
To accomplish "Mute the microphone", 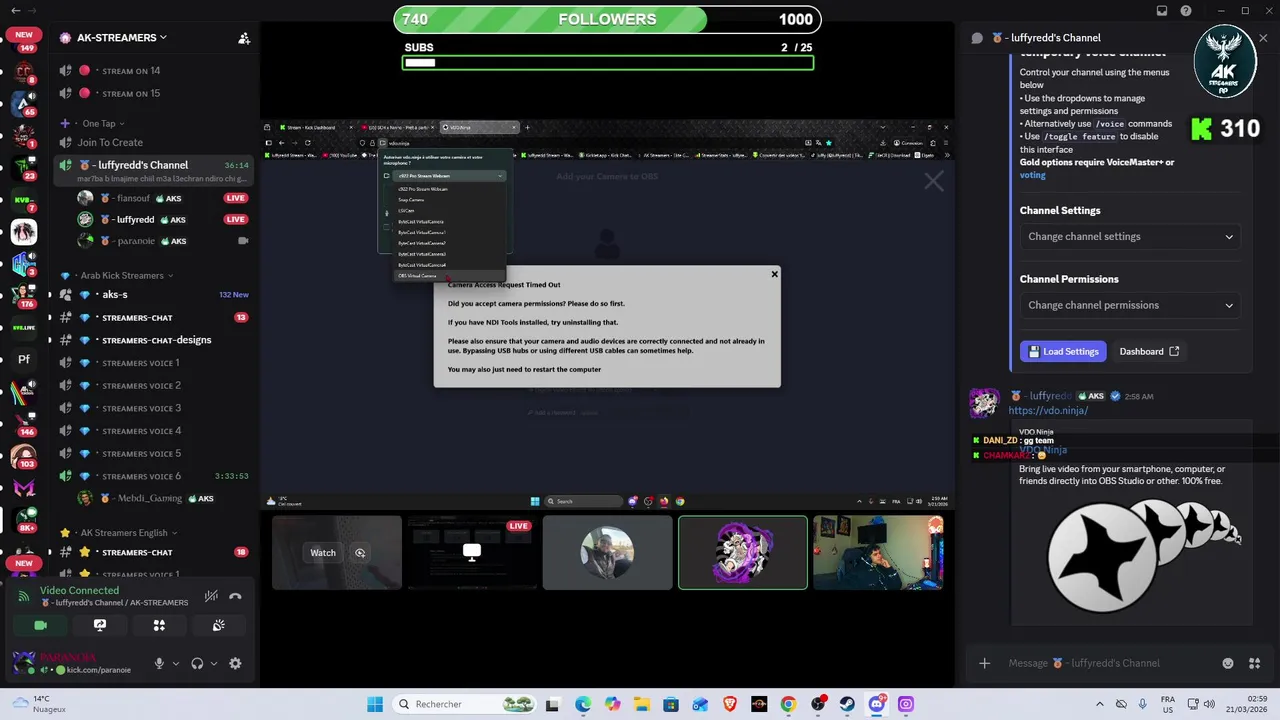I will point(158,663).
